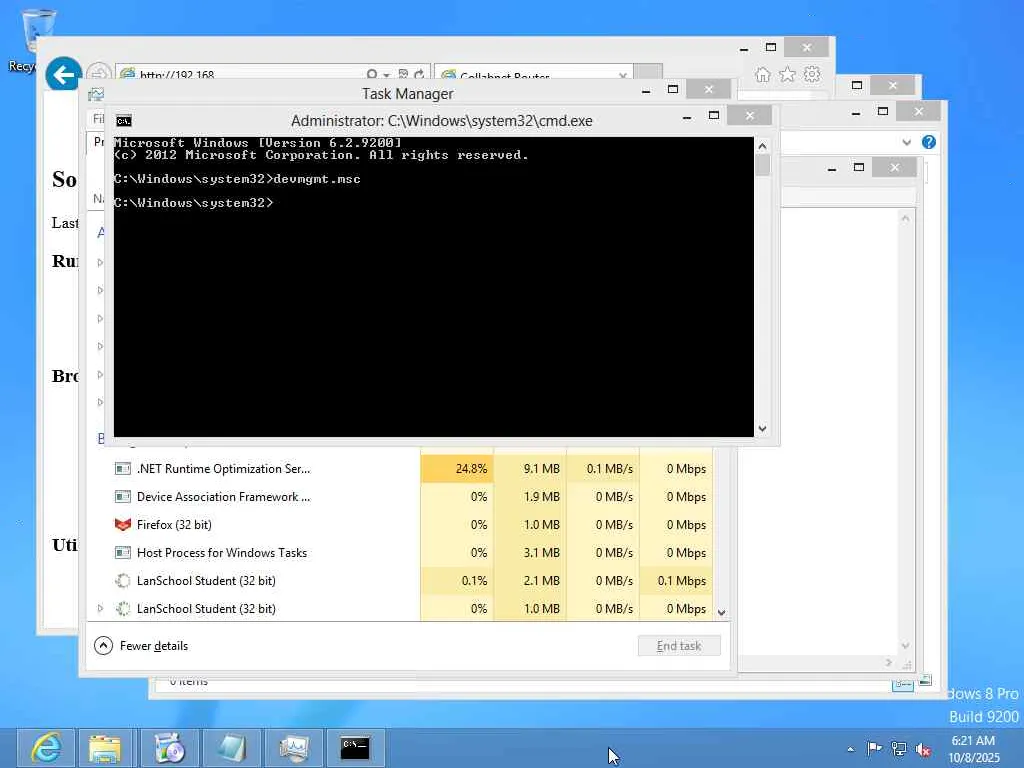
Task: Click the cmd window scroll down arrow
Action: pos(762,429)
